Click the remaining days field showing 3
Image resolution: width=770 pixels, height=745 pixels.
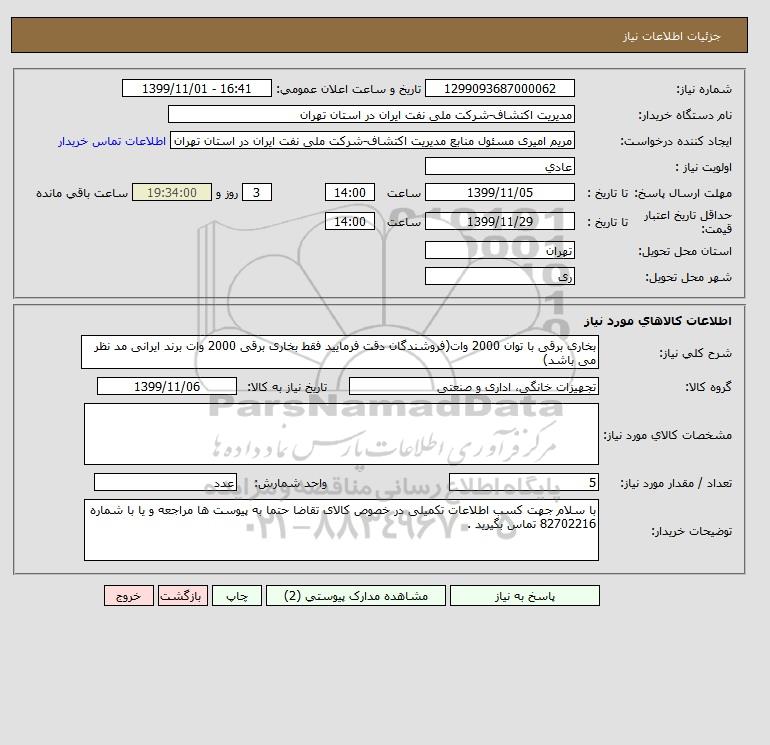(257, 193)
